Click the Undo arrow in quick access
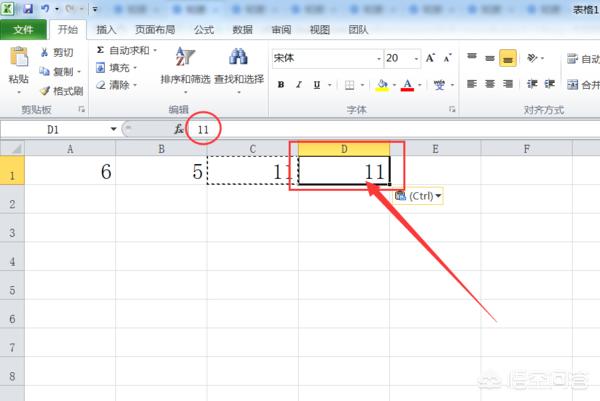Image resolution: width=600 pixels, height=401 pixels. pos(45,8)
